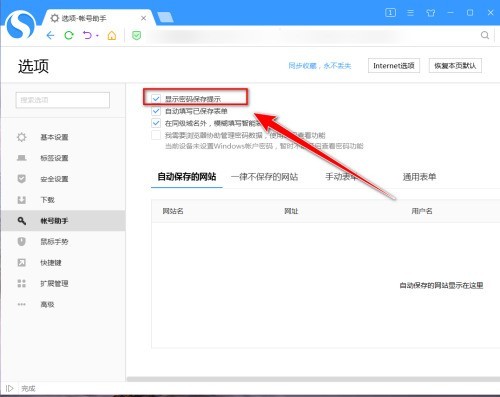The image size is (500, 397).
Task: Click the Sogou browser logo icon
Action: click(20, 25)
